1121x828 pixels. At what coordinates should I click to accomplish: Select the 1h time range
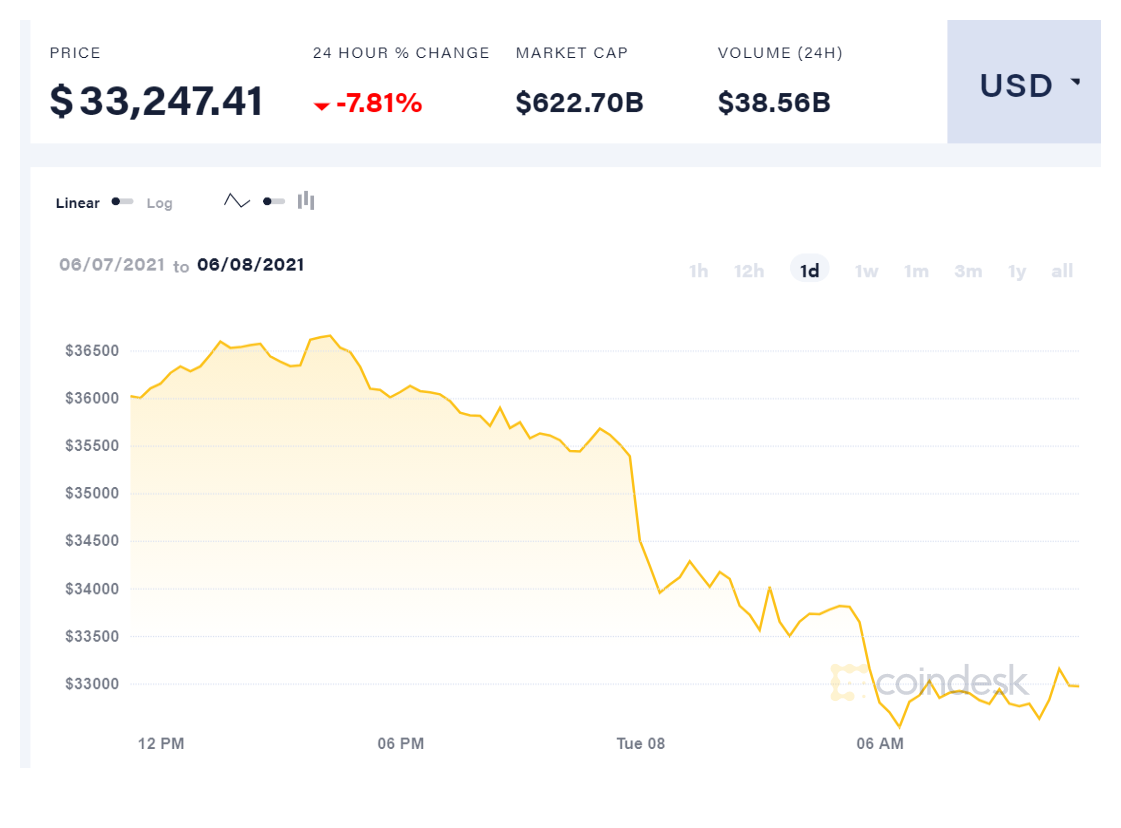(x=698, y=271)
